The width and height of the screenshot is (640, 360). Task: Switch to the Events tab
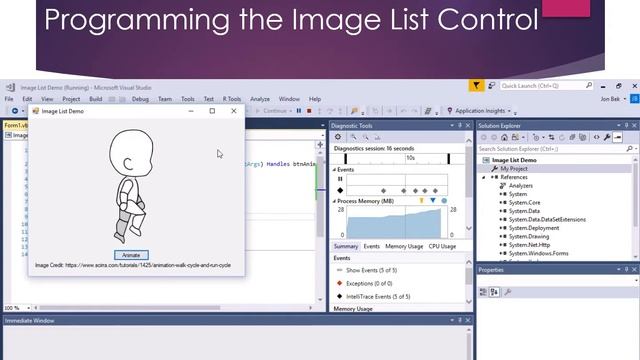371,246
